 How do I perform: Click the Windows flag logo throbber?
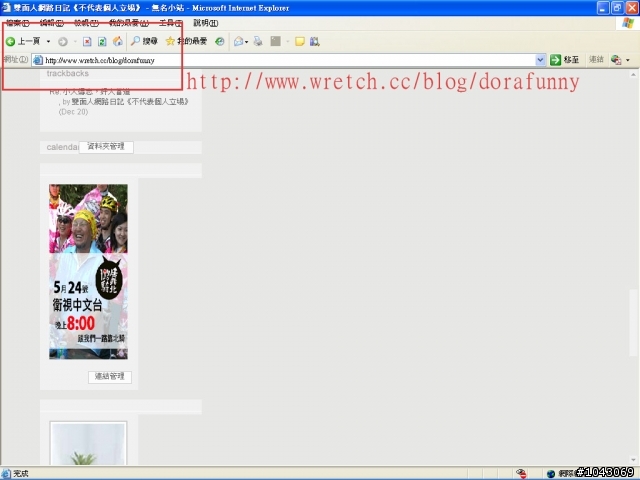[628, 23]
